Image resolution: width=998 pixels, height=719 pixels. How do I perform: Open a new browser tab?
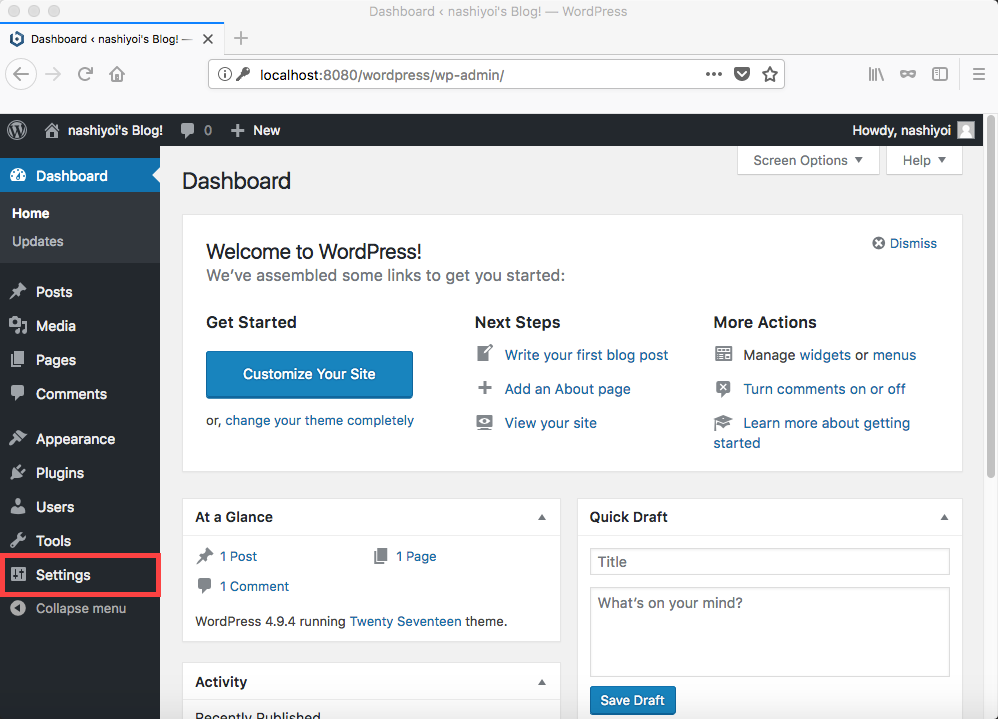coord(241,38)
